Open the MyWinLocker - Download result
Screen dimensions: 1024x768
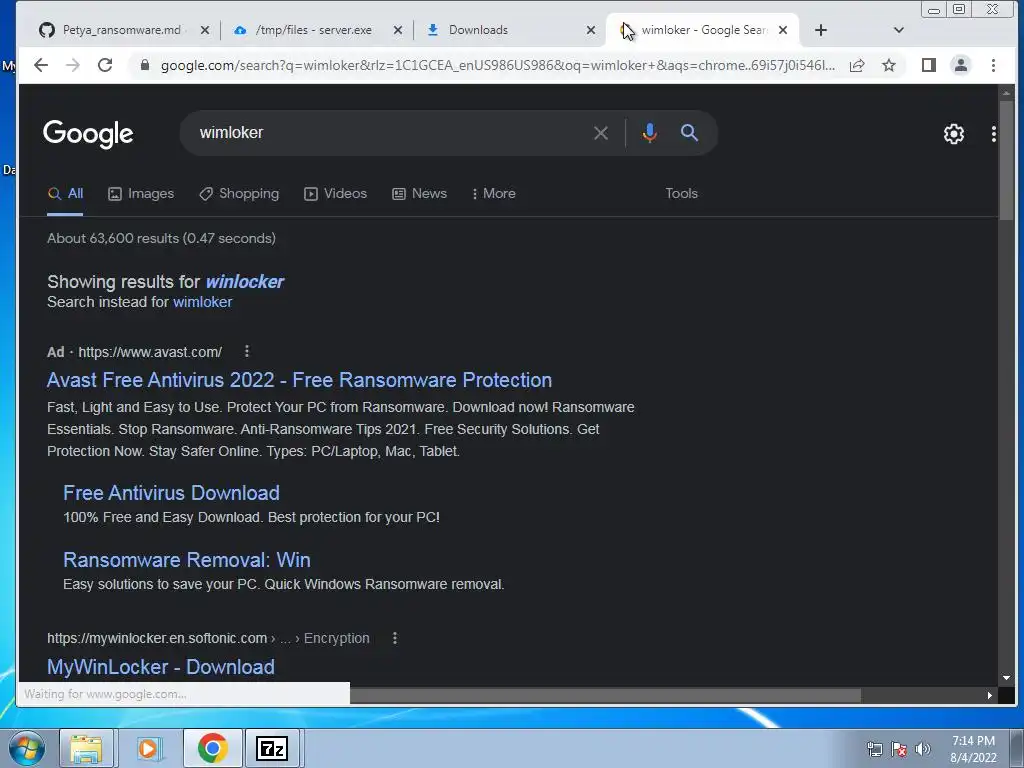coord(161,667)
